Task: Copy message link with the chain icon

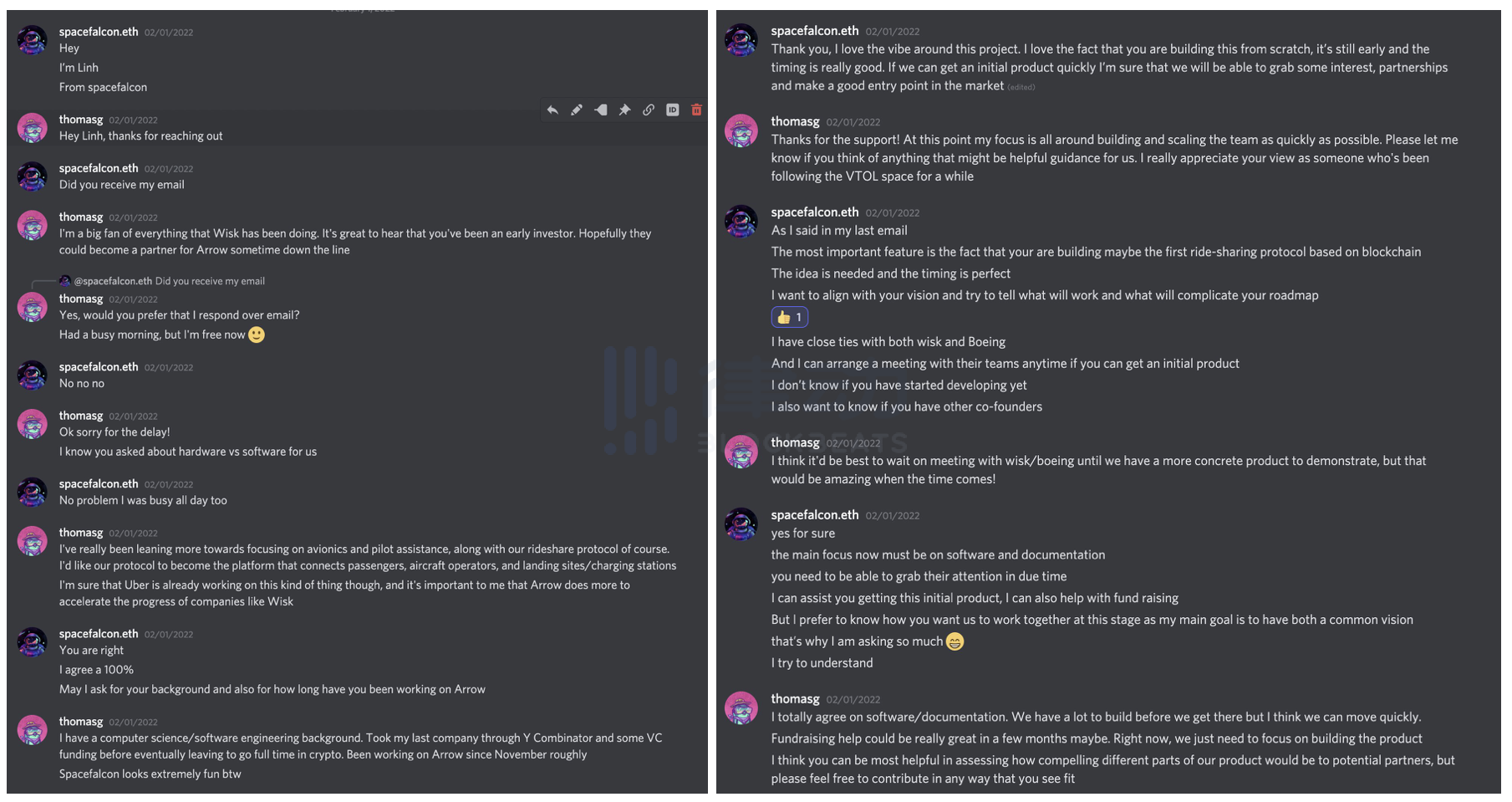Action: pyautogui.click(x=649, y=110)
